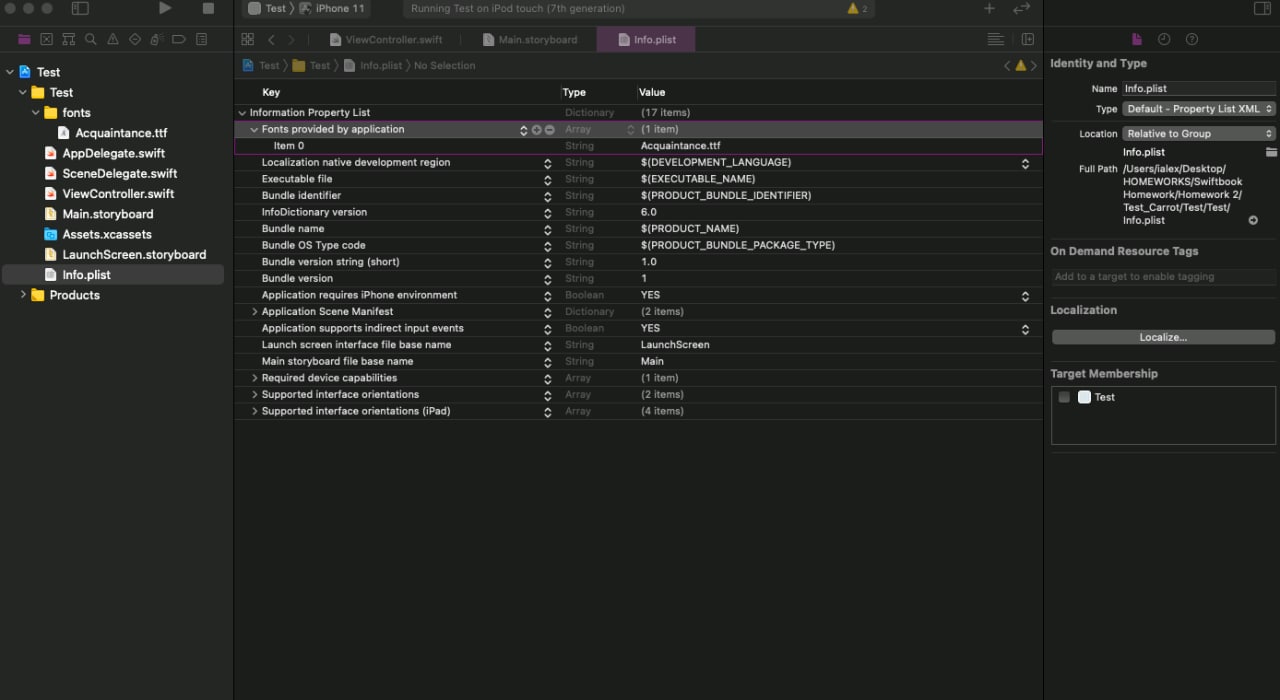
Task: Choose iPhone 11 run destination
Action: tap(333, 8)
